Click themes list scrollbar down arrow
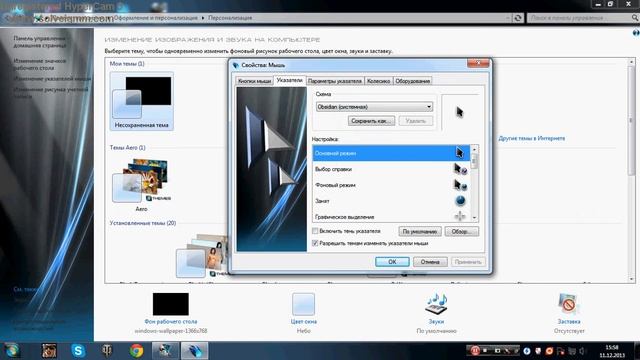 pos(631,279)
